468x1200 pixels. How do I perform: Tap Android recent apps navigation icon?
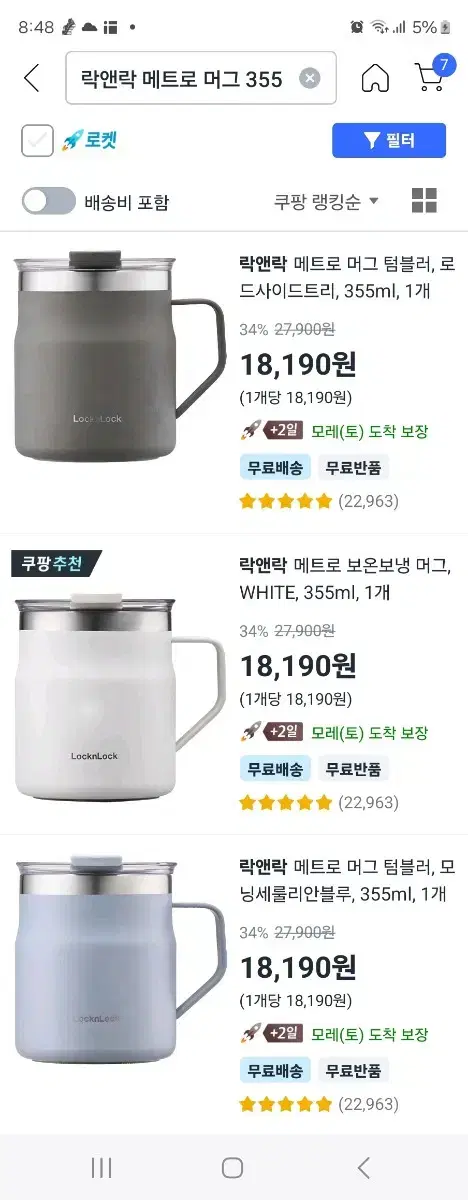click(101, 1167)
